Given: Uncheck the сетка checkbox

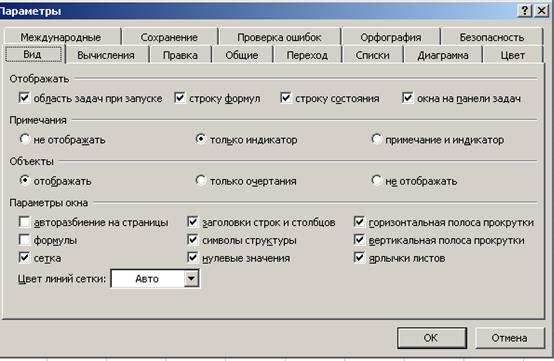Looking at the screenshot, I should (x=24, y=257).
